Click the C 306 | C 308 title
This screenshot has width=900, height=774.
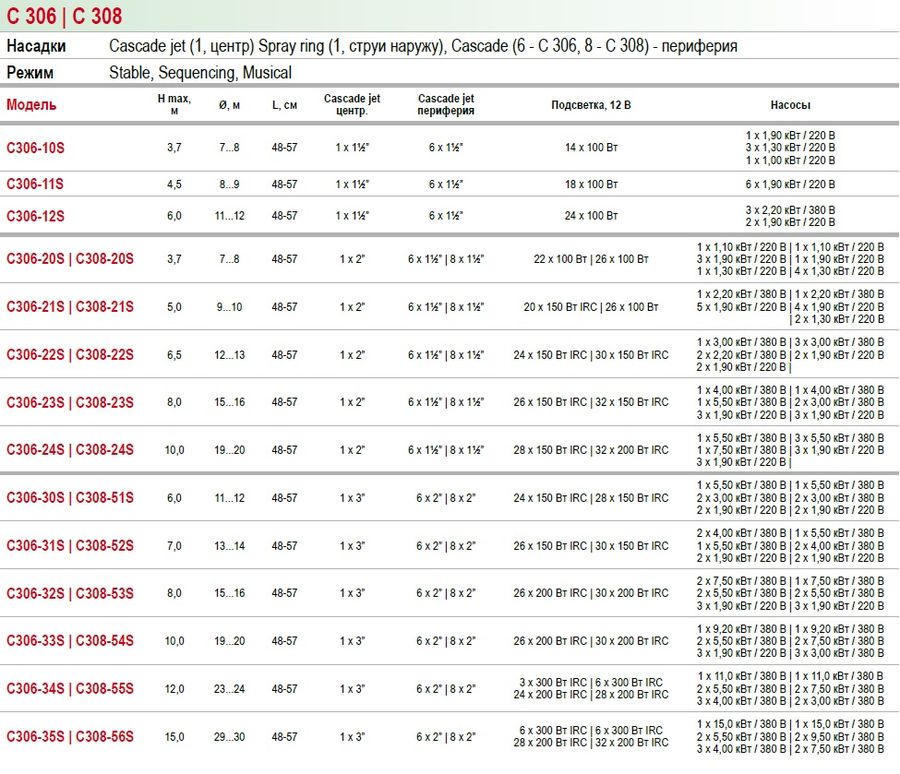65,16
